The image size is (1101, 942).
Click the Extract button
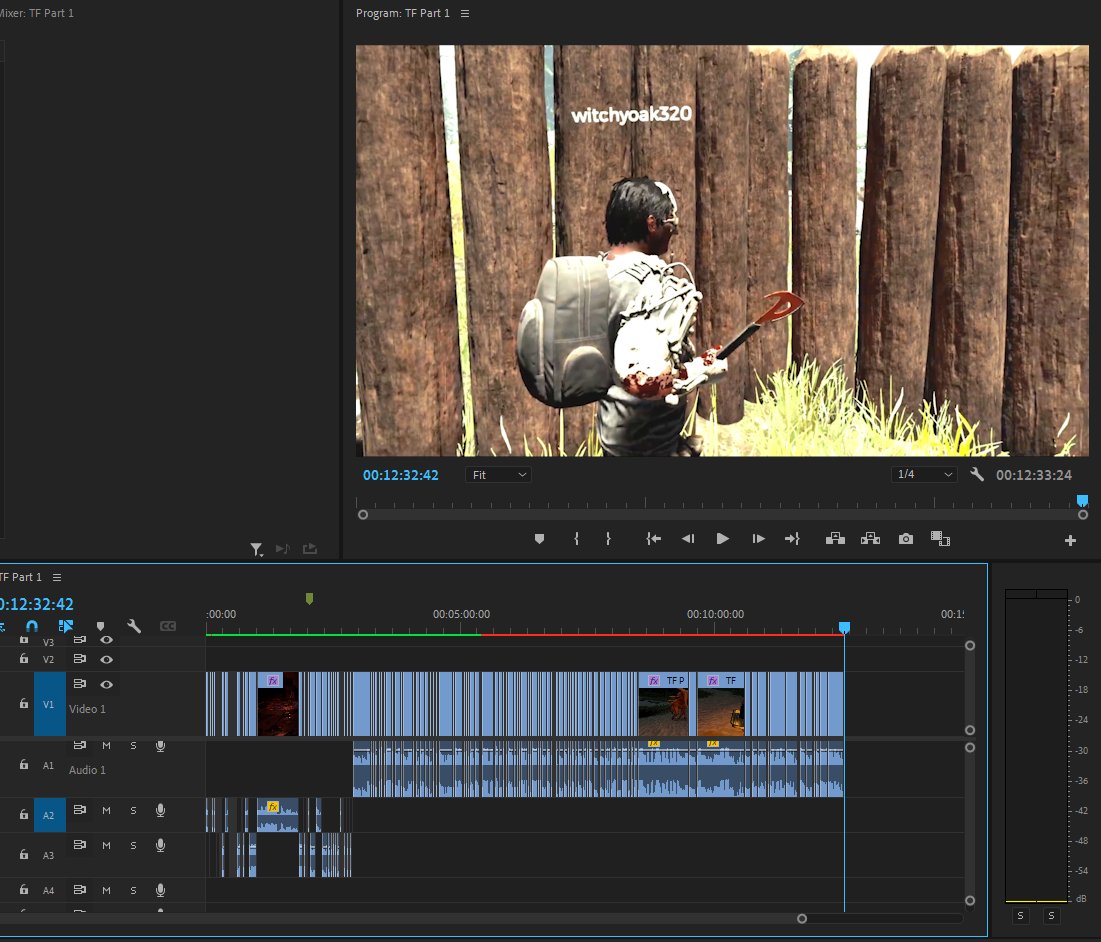tap(870, 539)
